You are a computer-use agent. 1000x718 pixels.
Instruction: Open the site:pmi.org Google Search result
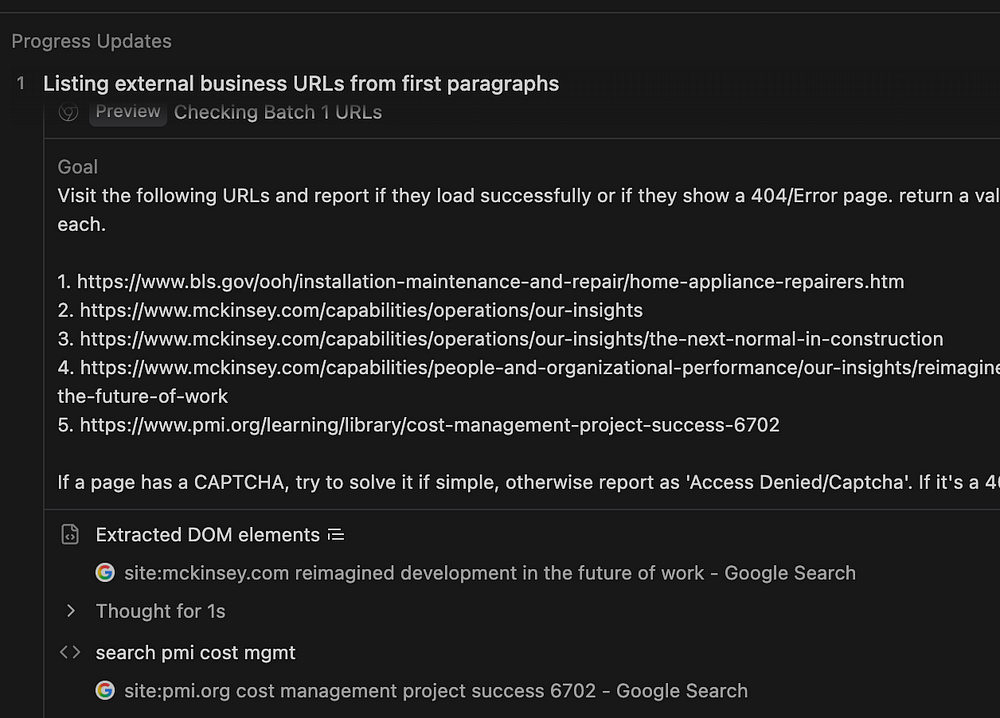pos(436,691)
